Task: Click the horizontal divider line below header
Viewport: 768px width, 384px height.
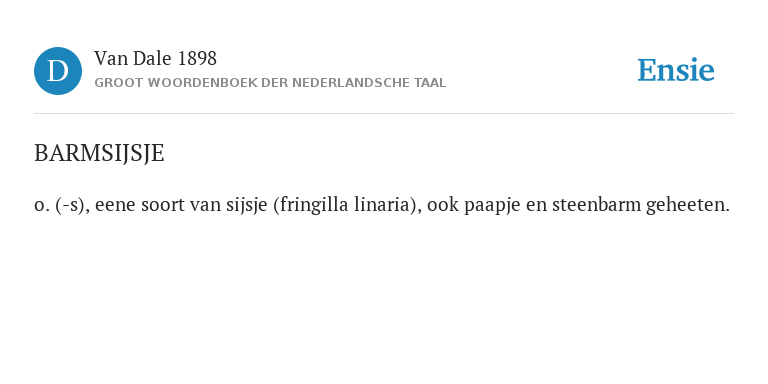Action: 384,114
